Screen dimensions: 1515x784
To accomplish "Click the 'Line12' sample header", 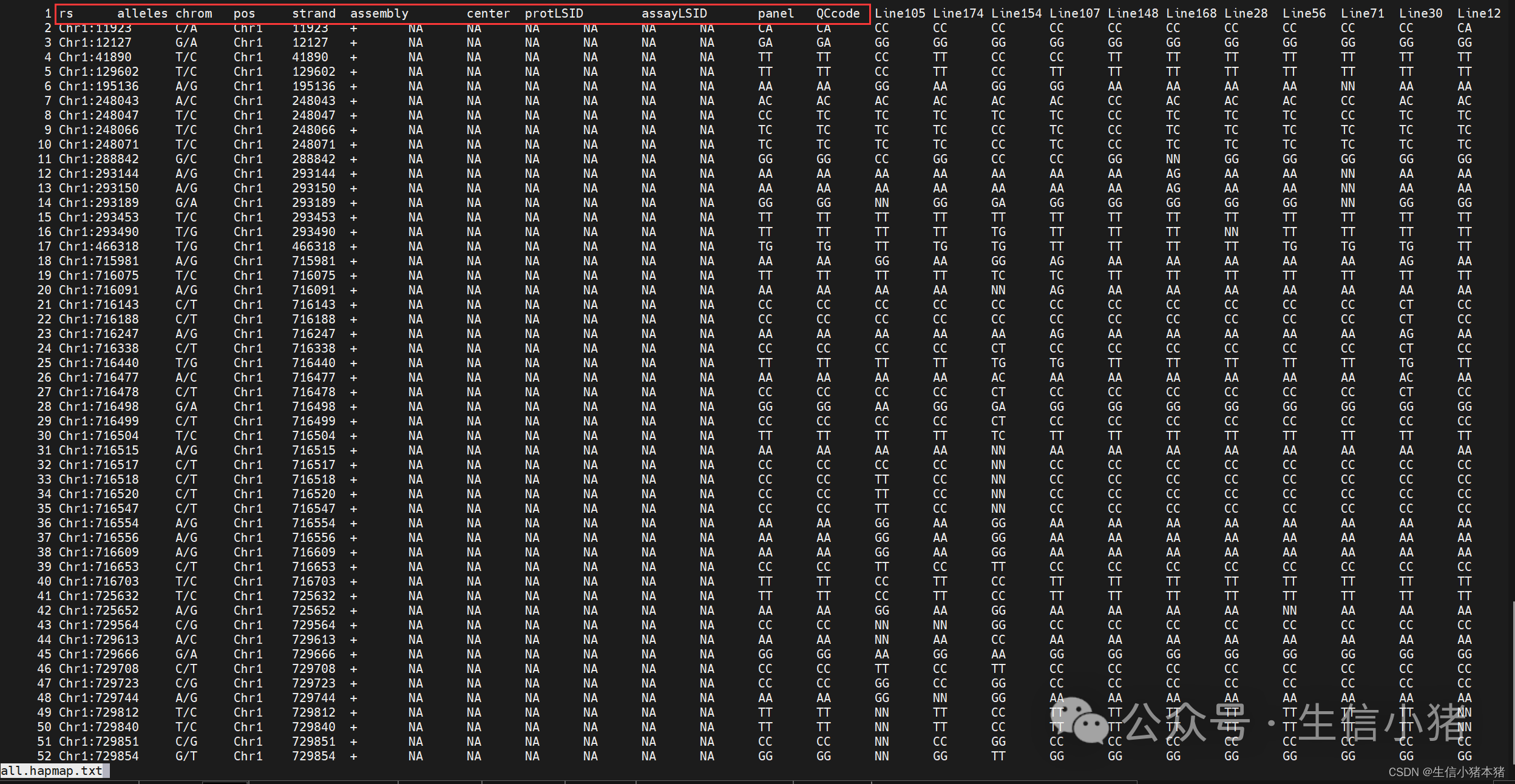I will [x=1479, y=13].
